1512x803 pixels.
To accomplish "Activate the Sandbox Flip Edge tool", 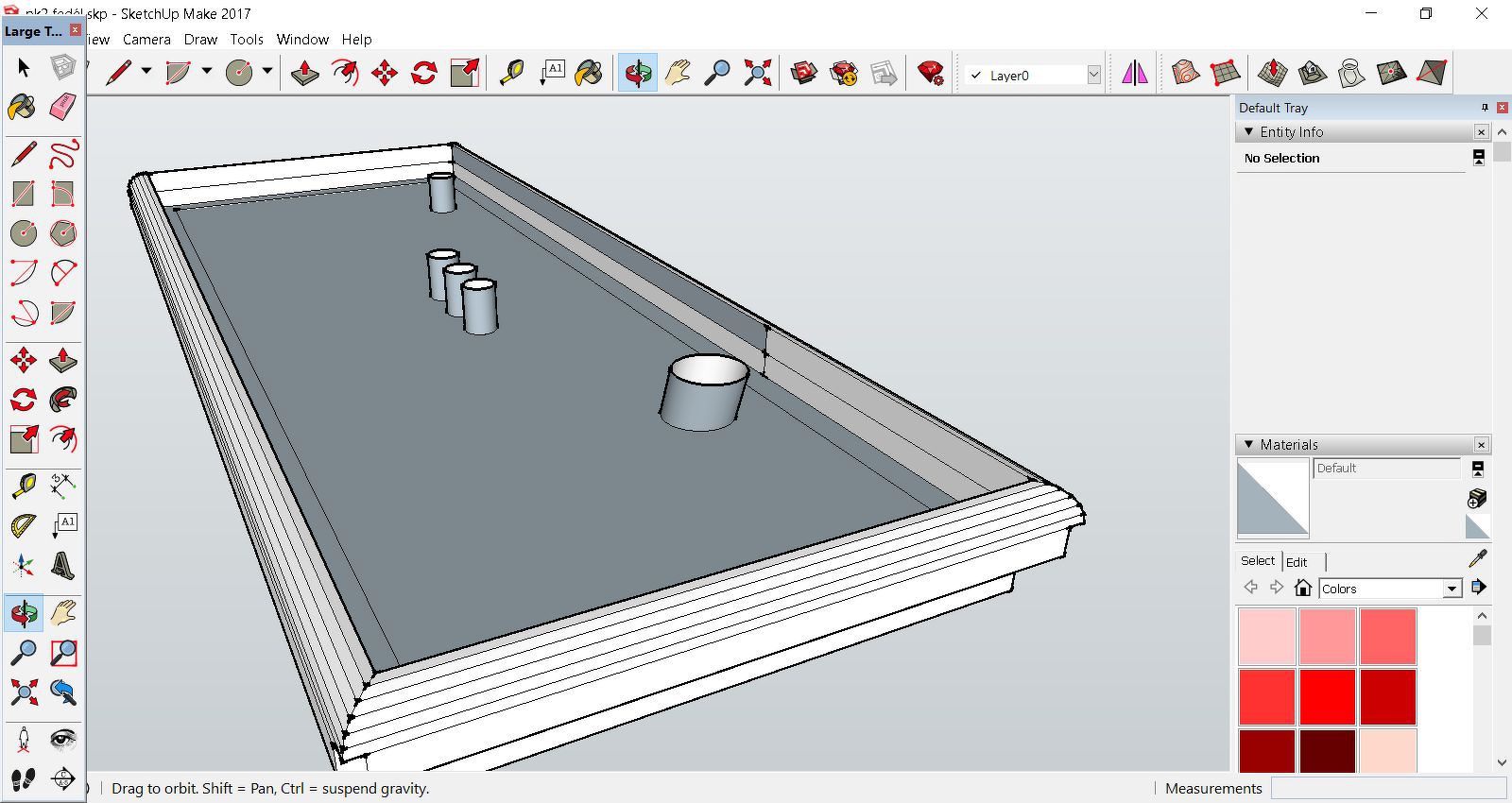I will [1432, 73].
